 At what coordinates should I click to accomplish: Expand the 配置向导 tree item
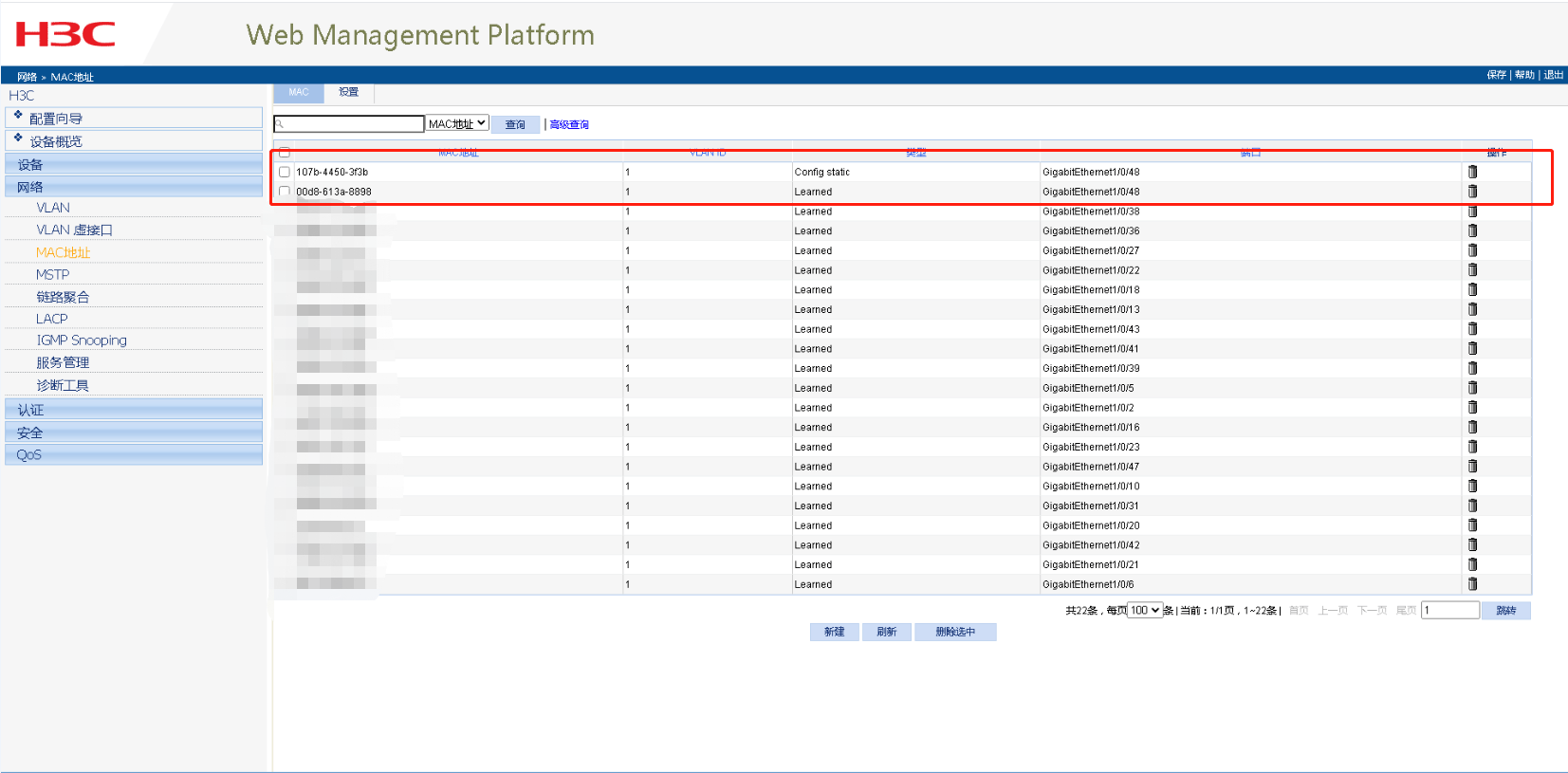[56, 119]
